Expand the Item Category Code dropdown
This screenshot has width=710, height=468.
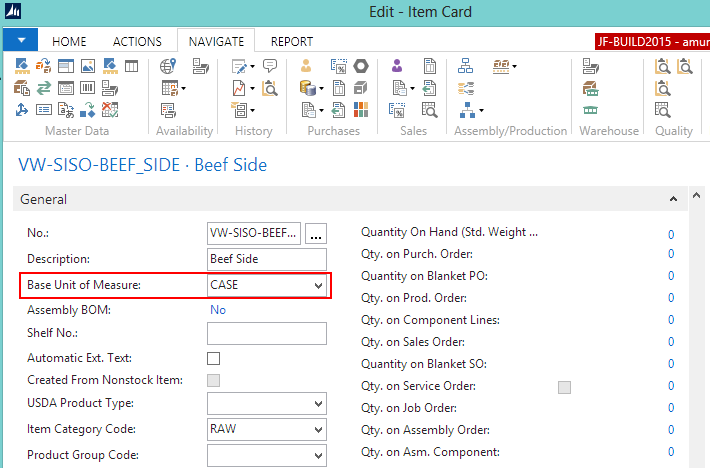[x=319, y=430]
